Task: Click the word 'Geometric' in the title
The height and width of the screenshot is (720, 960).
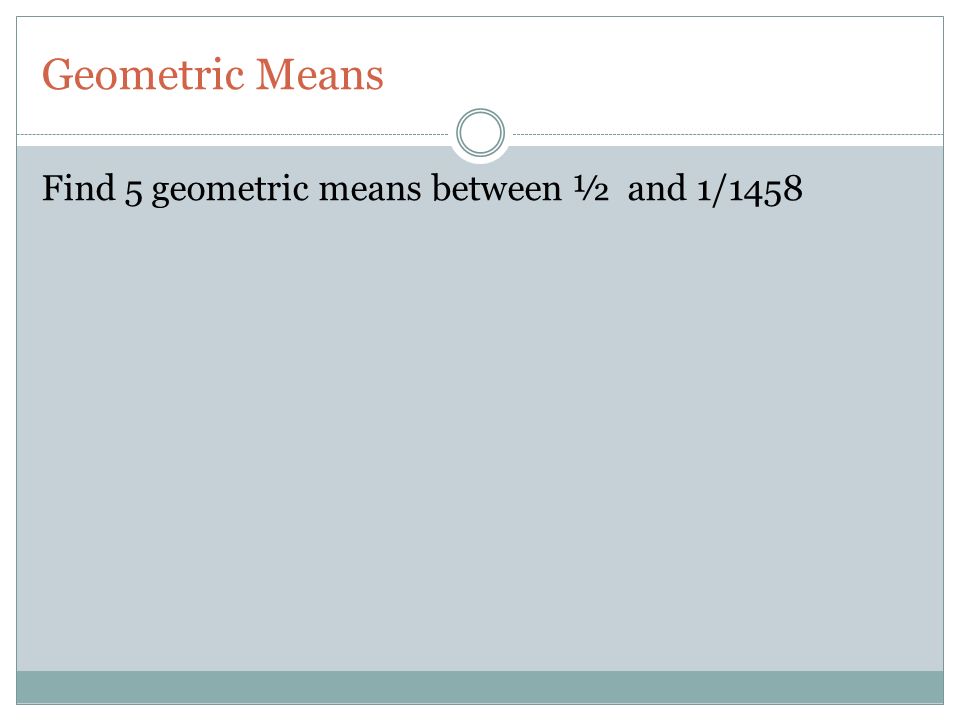Action: tap(143, 75)
